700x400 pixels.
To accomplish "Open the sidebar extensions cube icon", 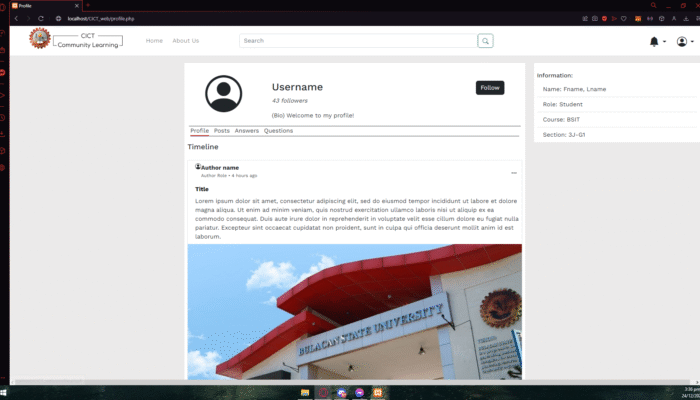I will tap(3, 151).
